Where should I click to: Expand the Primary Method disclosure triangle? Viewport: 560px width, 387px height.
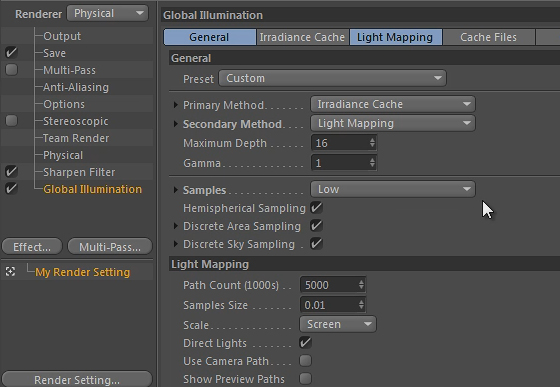(175, 105)
